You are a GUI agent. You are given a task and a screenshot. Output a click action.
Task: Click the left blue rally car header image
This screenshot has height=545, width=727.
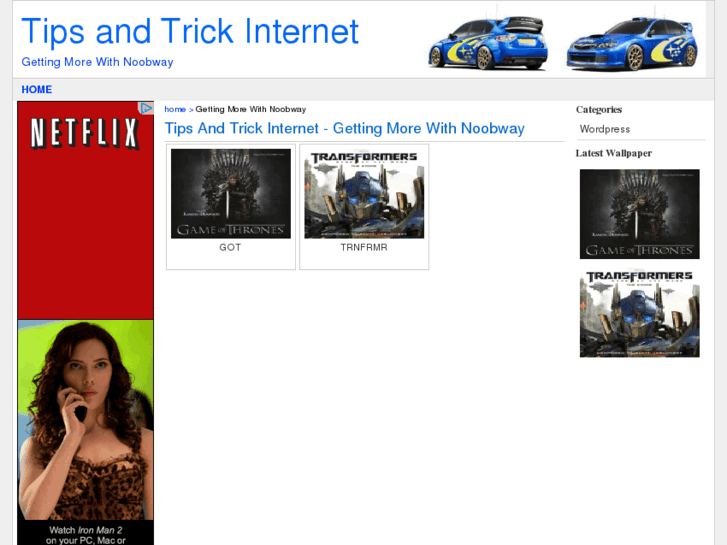point(488,43)
